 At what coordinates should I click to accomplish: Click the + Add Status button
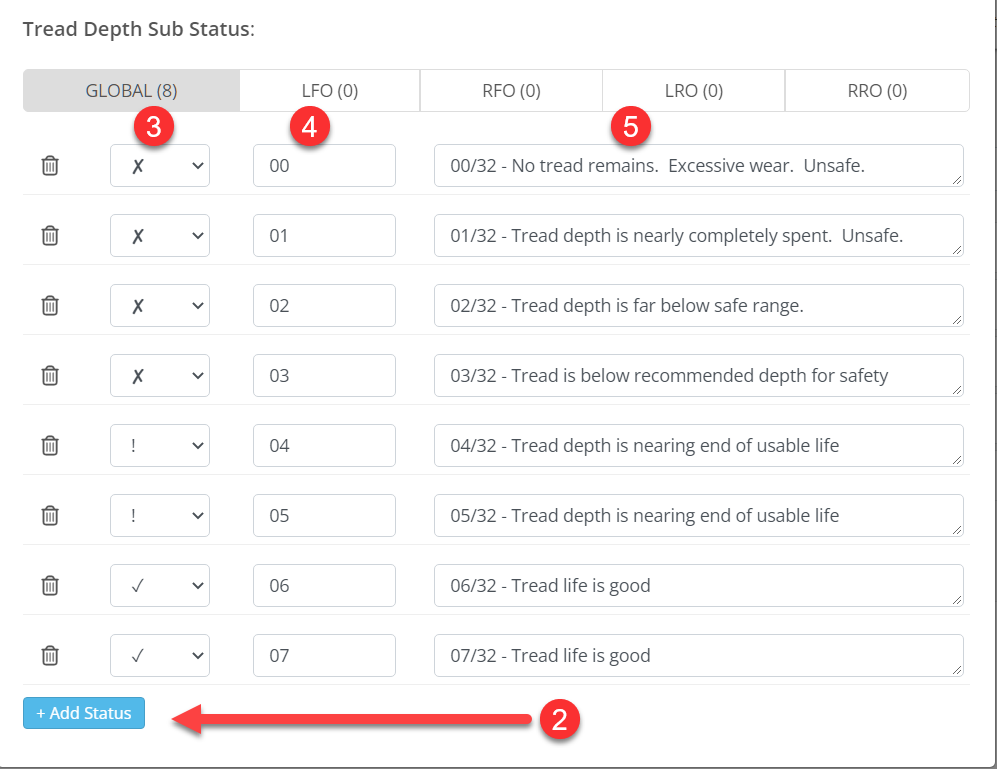[84, 713]
